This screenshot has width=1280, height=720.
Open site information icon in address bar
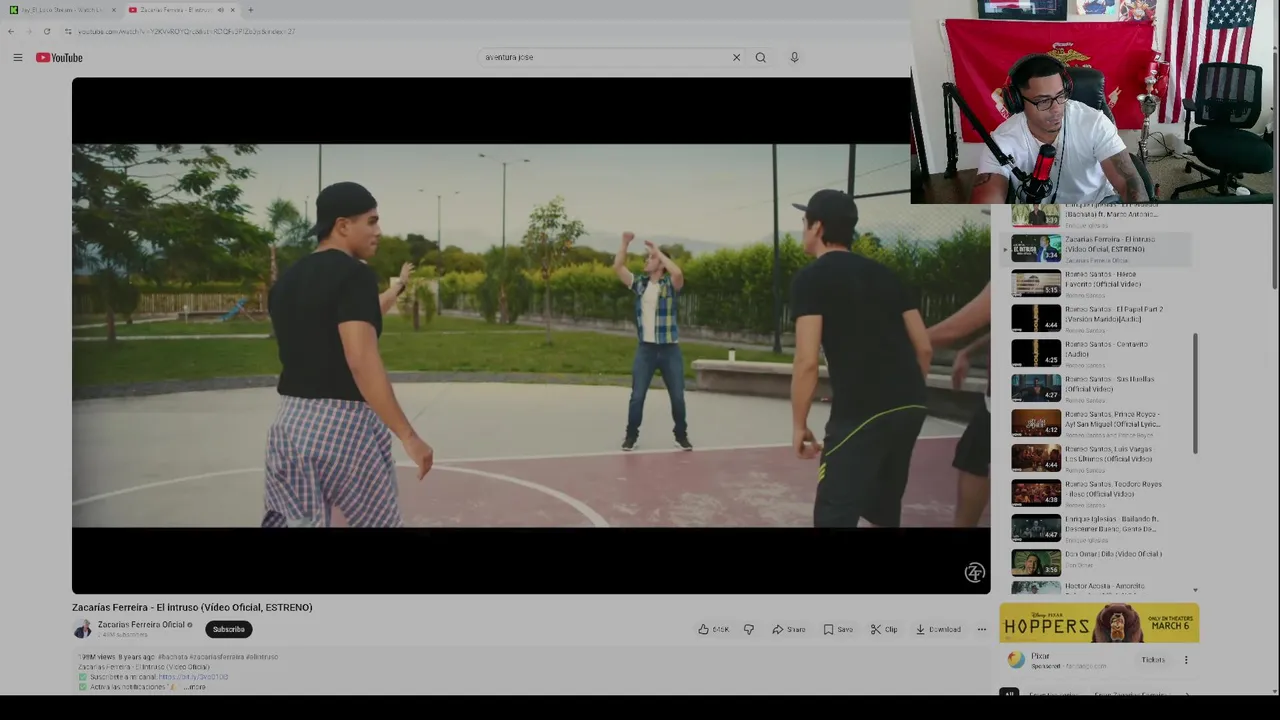coord(67,31)
